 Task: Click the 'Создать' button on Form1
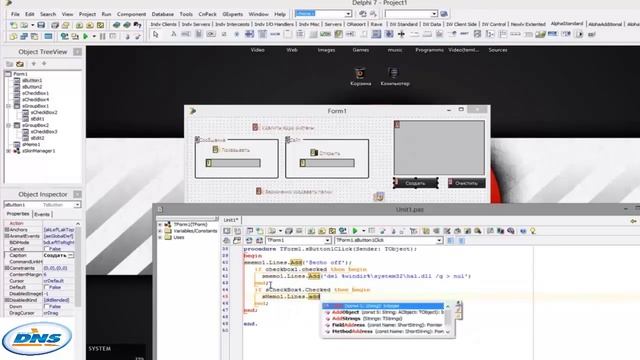click(416, 183)
